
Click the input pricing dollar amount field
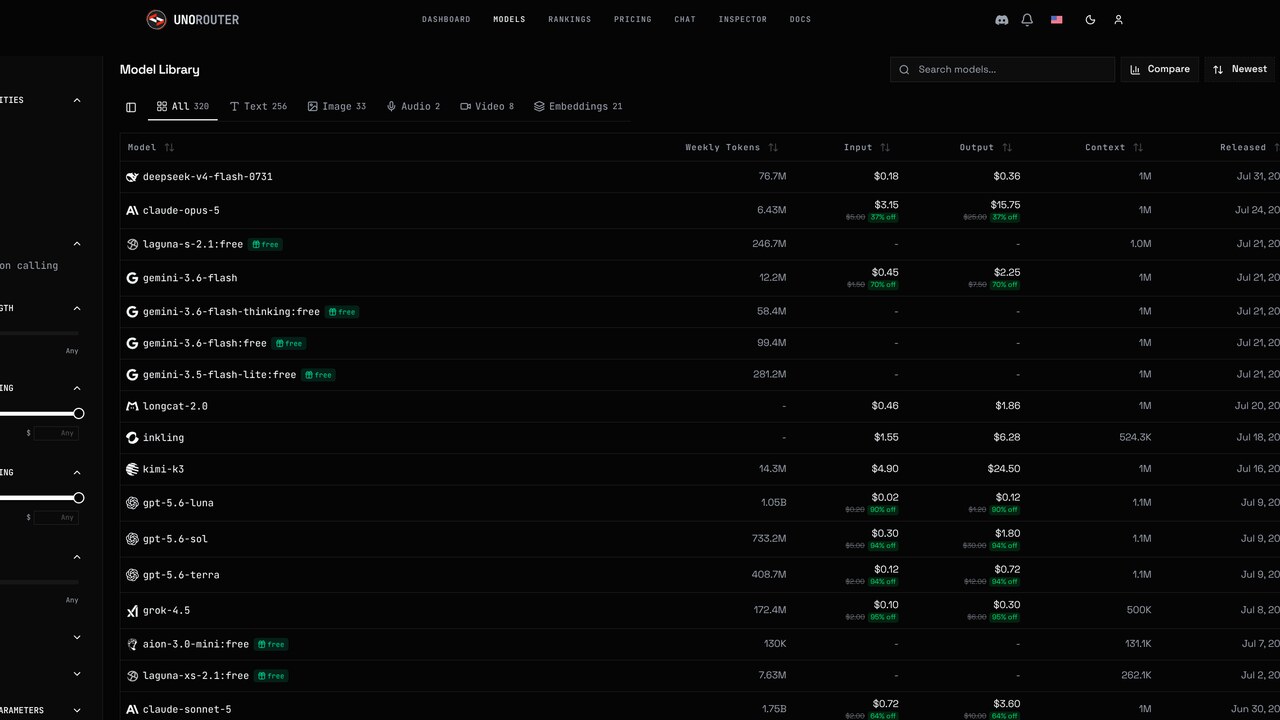(x=56, y=433)
